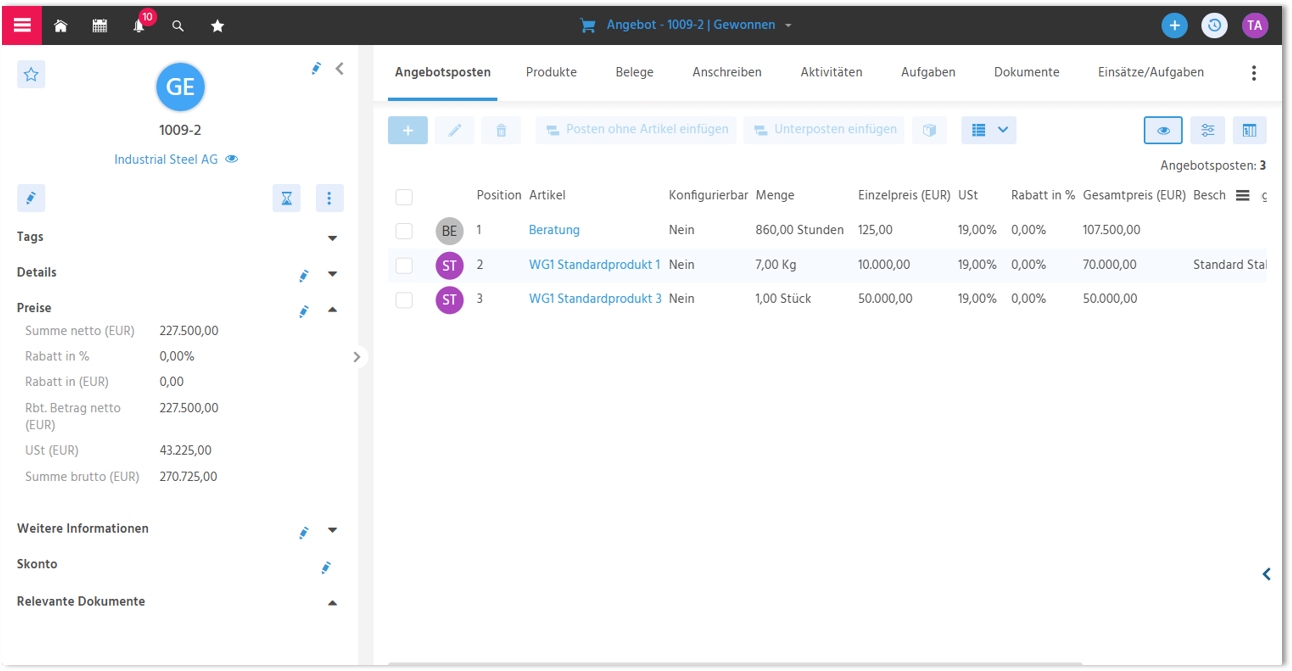Open the Industrial Steel AG link
This screenshot has height=671, width=1292.
[166, 159]
